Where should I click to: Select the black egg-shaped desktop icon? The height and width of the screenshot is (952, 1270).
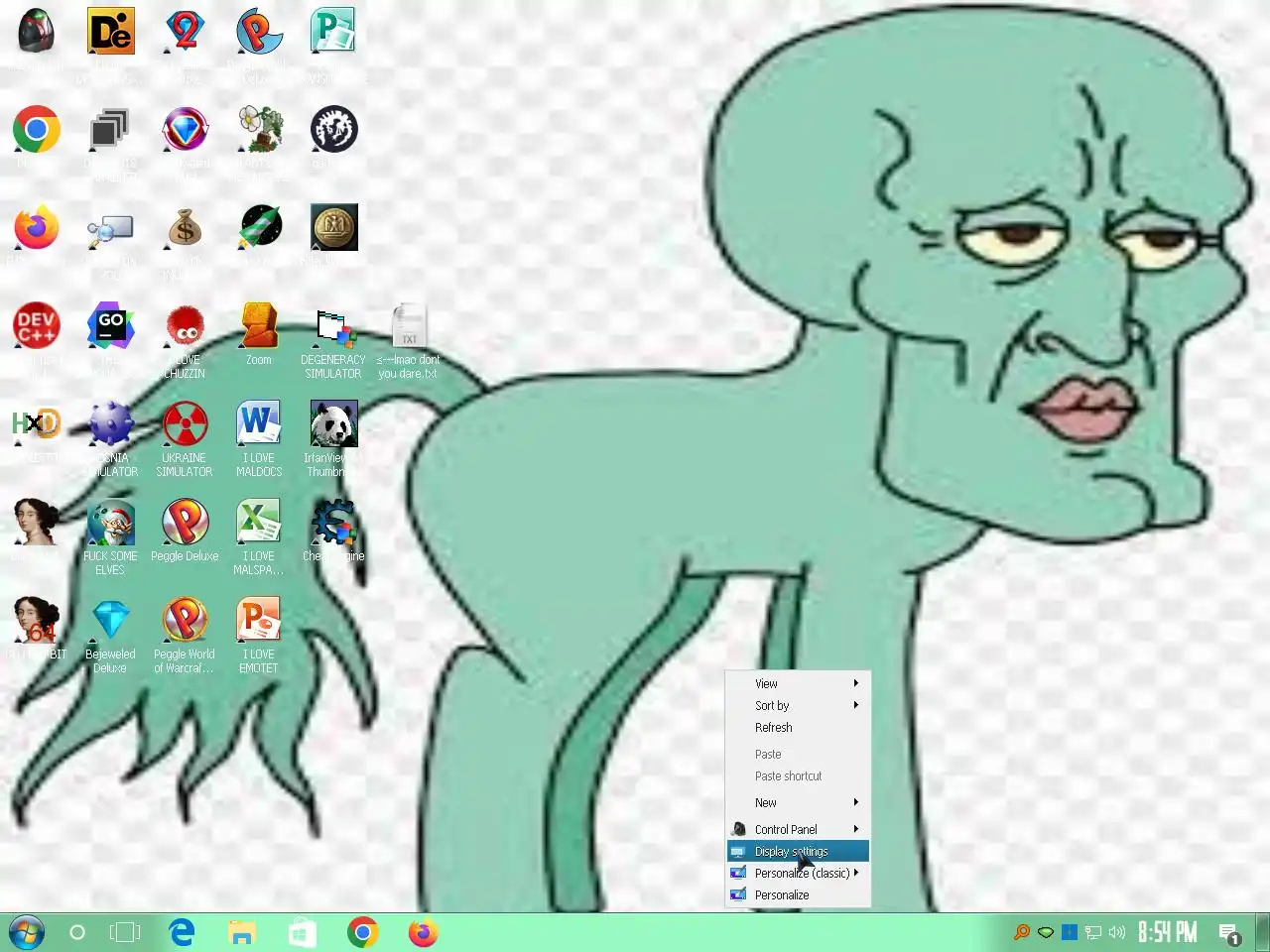(37, 31)
